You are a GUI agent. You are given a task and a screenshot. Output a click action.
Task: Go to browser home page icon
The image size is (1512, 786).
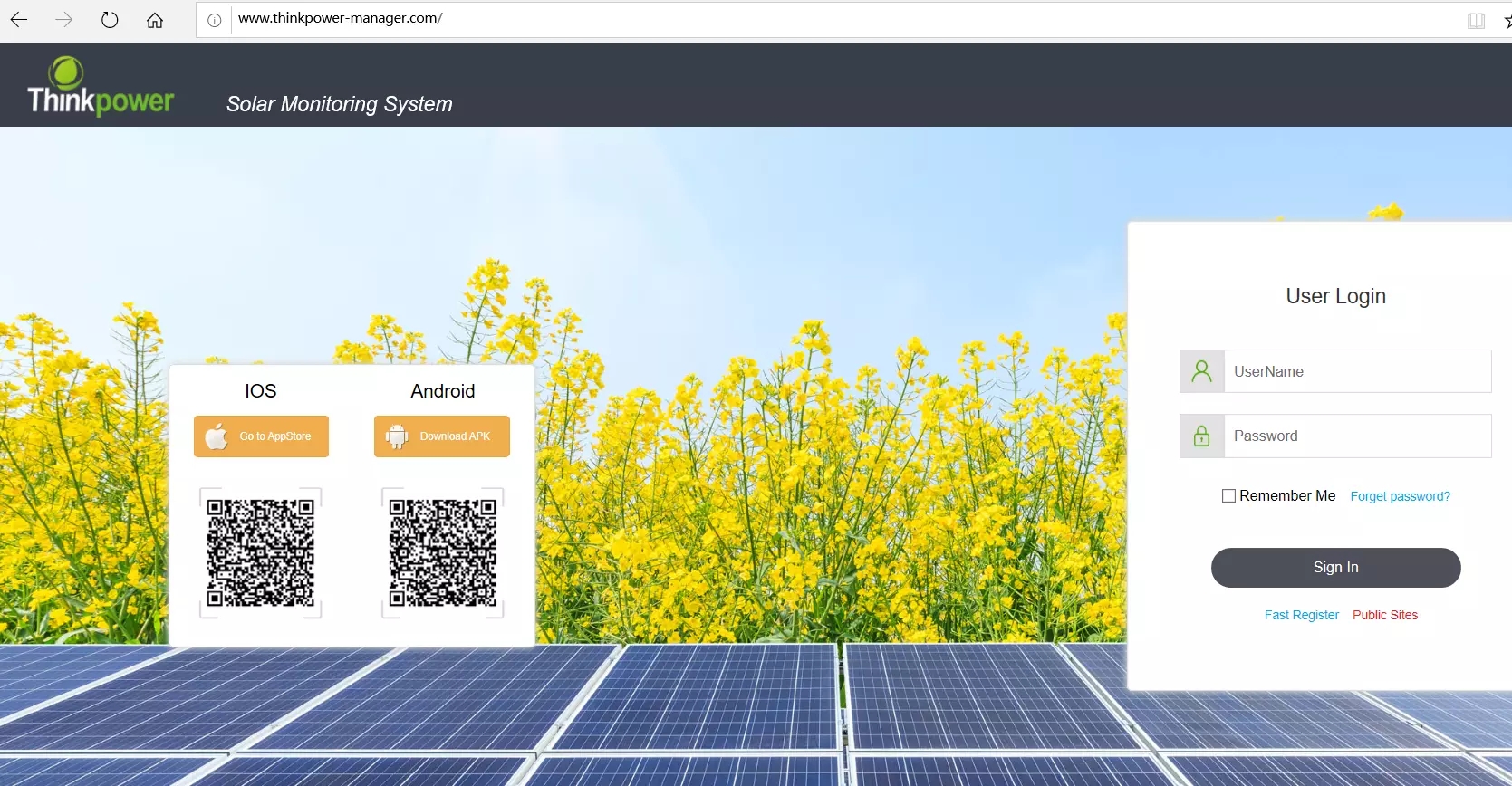point(155,20)
